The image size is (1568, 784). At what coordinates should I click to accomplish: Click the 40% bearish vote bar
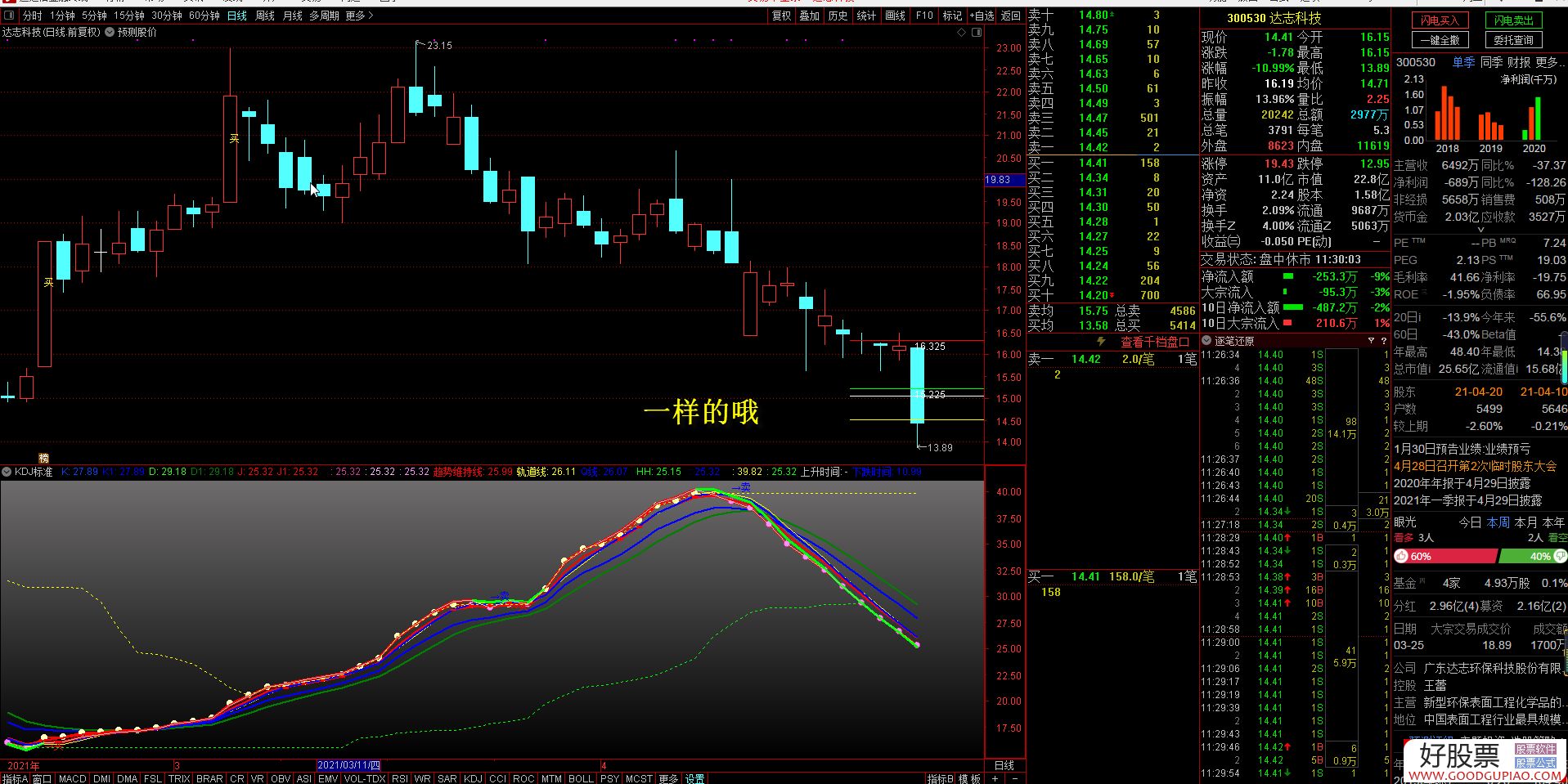pos(1533,556)
